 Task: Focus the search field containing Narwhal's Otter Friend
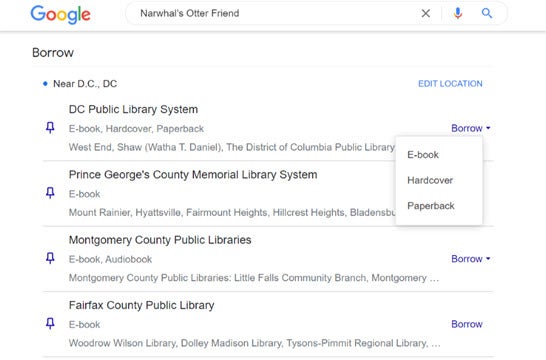[272, 14]
